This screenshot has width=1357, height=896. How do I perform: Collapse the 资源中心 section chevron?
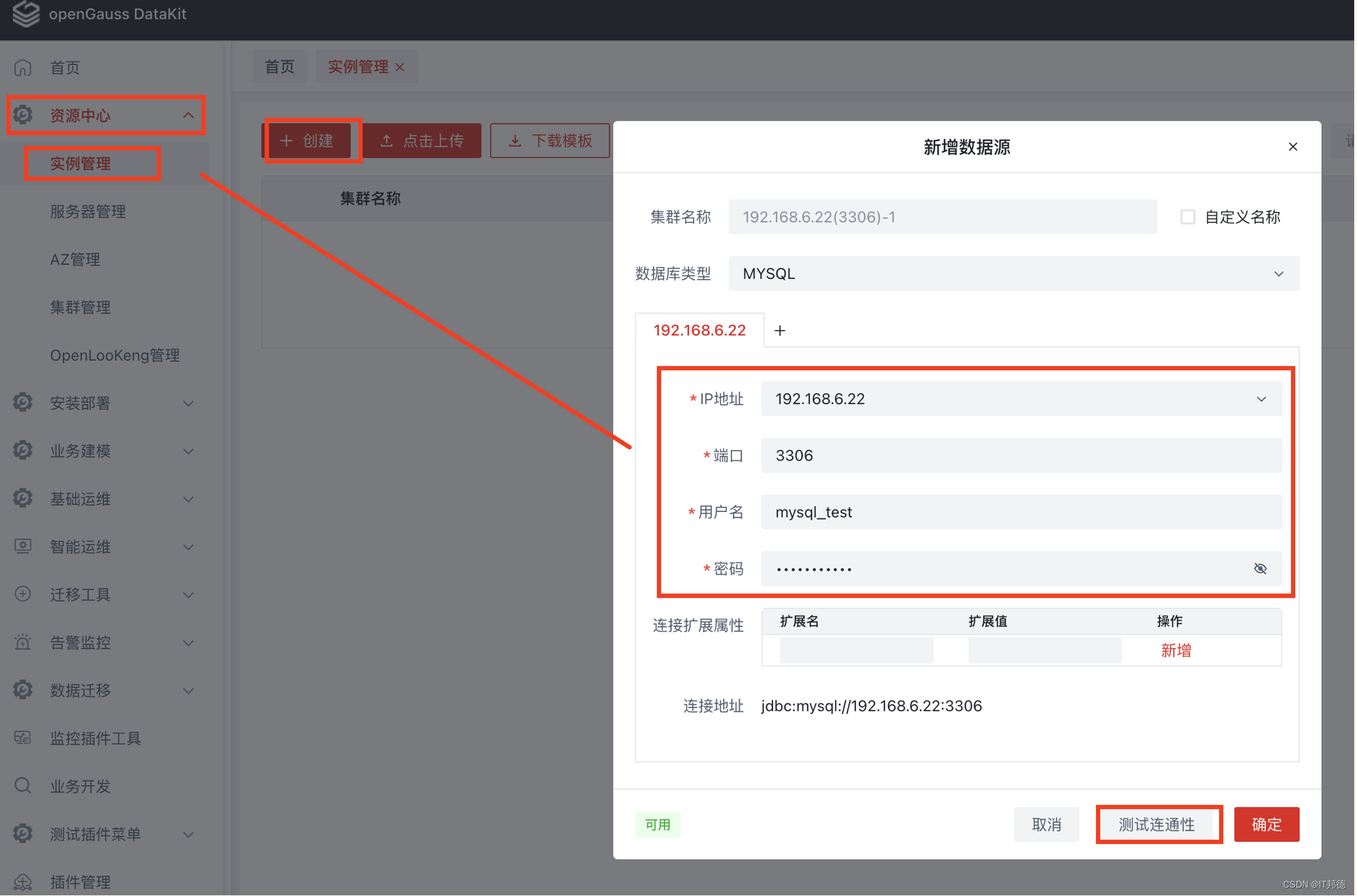point(187,115)
